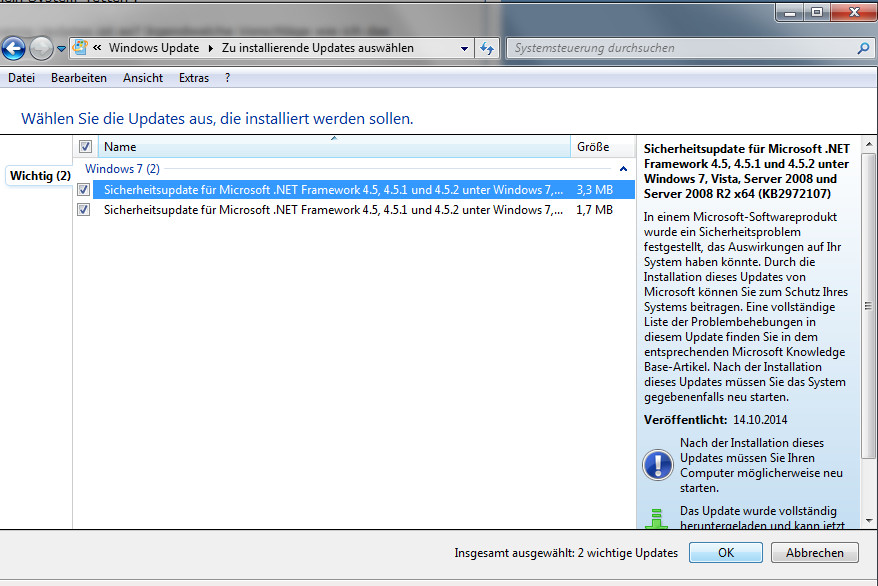Collapse the Windows 7 (2) group chevron
Viewport: 878px width, 586px height.
(x=623, y=169)
